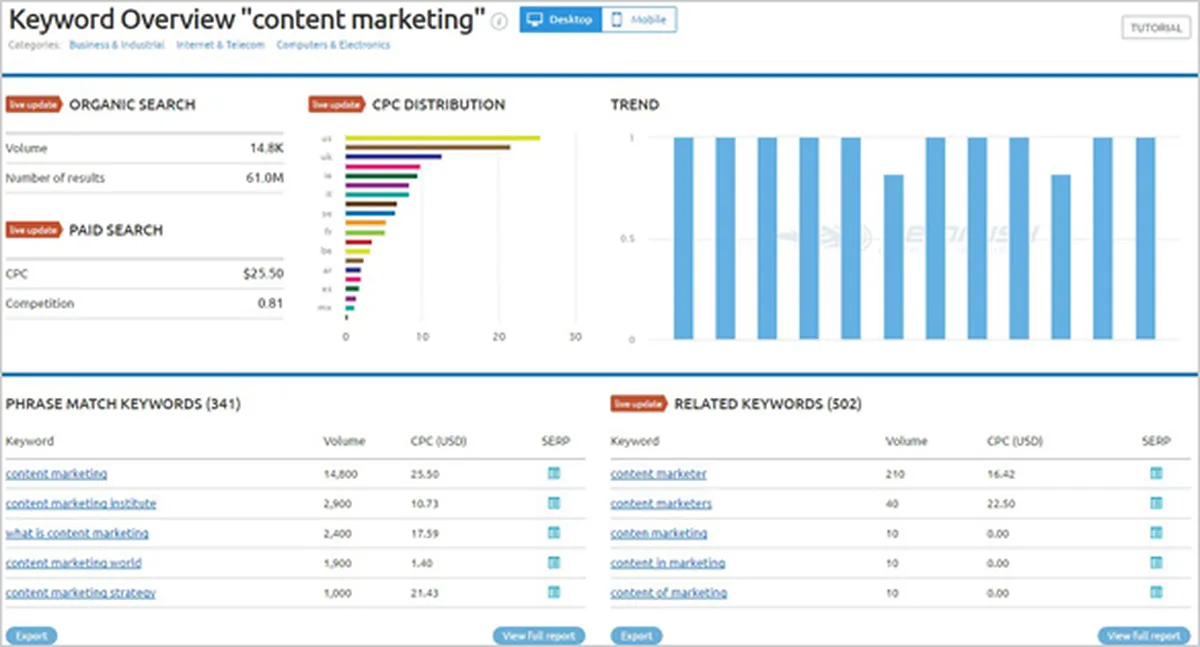Export phrase match keywords
Viewport: 1200px width, 647px height.
click(x=31, y=635)
